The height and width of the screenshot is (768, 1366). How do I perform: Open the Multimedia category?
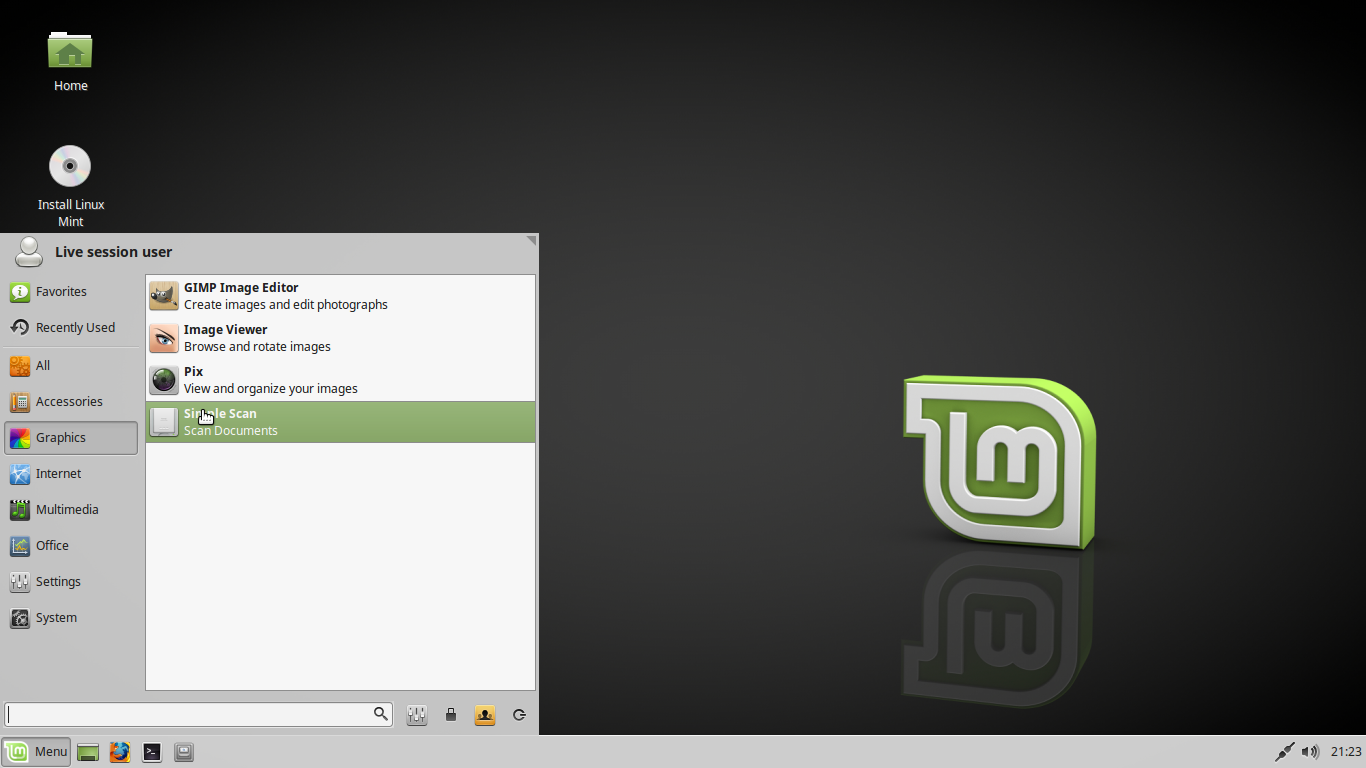(71, 510)
